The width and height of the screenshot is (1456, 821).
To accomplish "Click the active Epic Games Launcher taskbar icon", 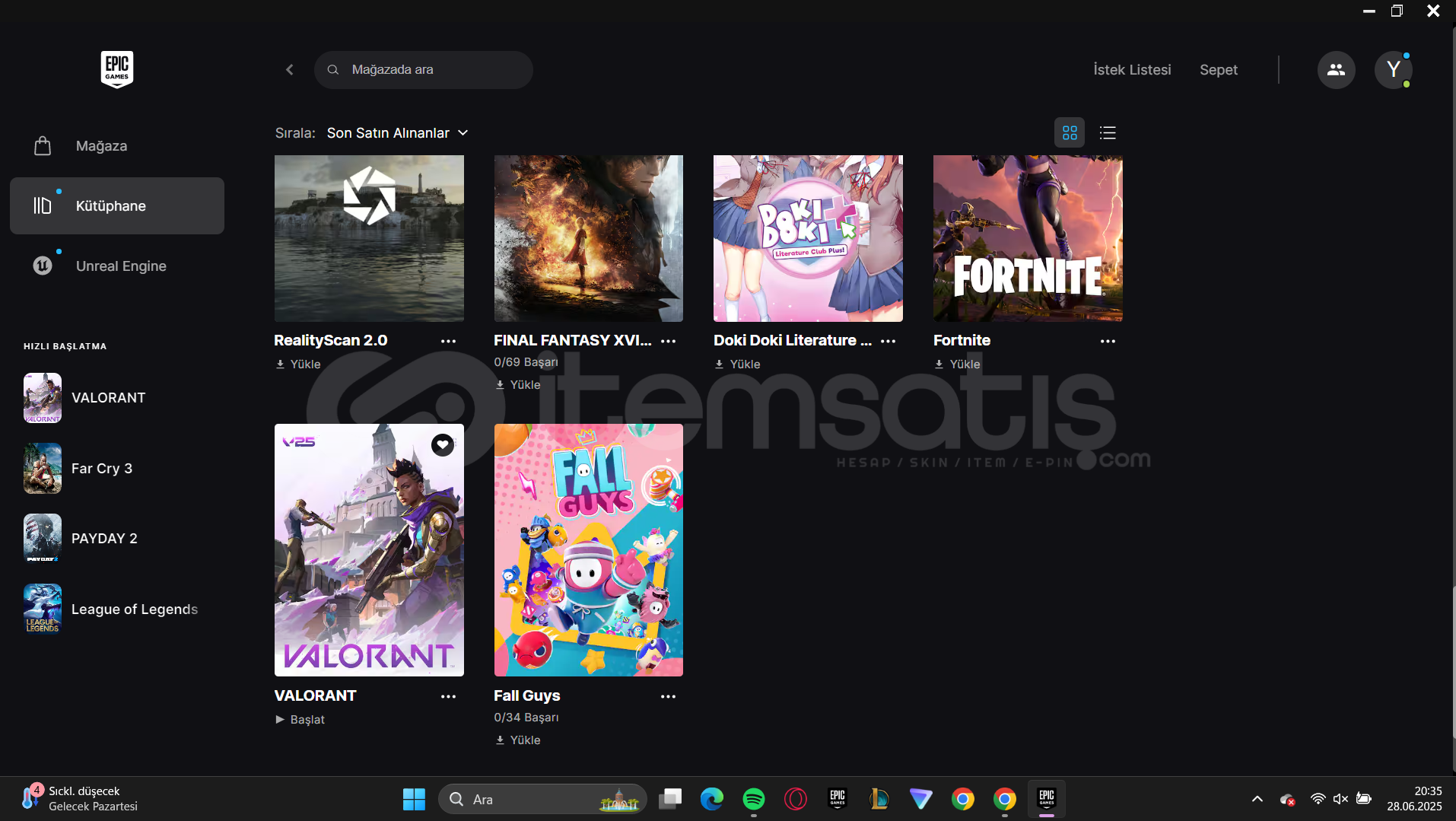I will pyautogui.click(x=1047, y=799).
